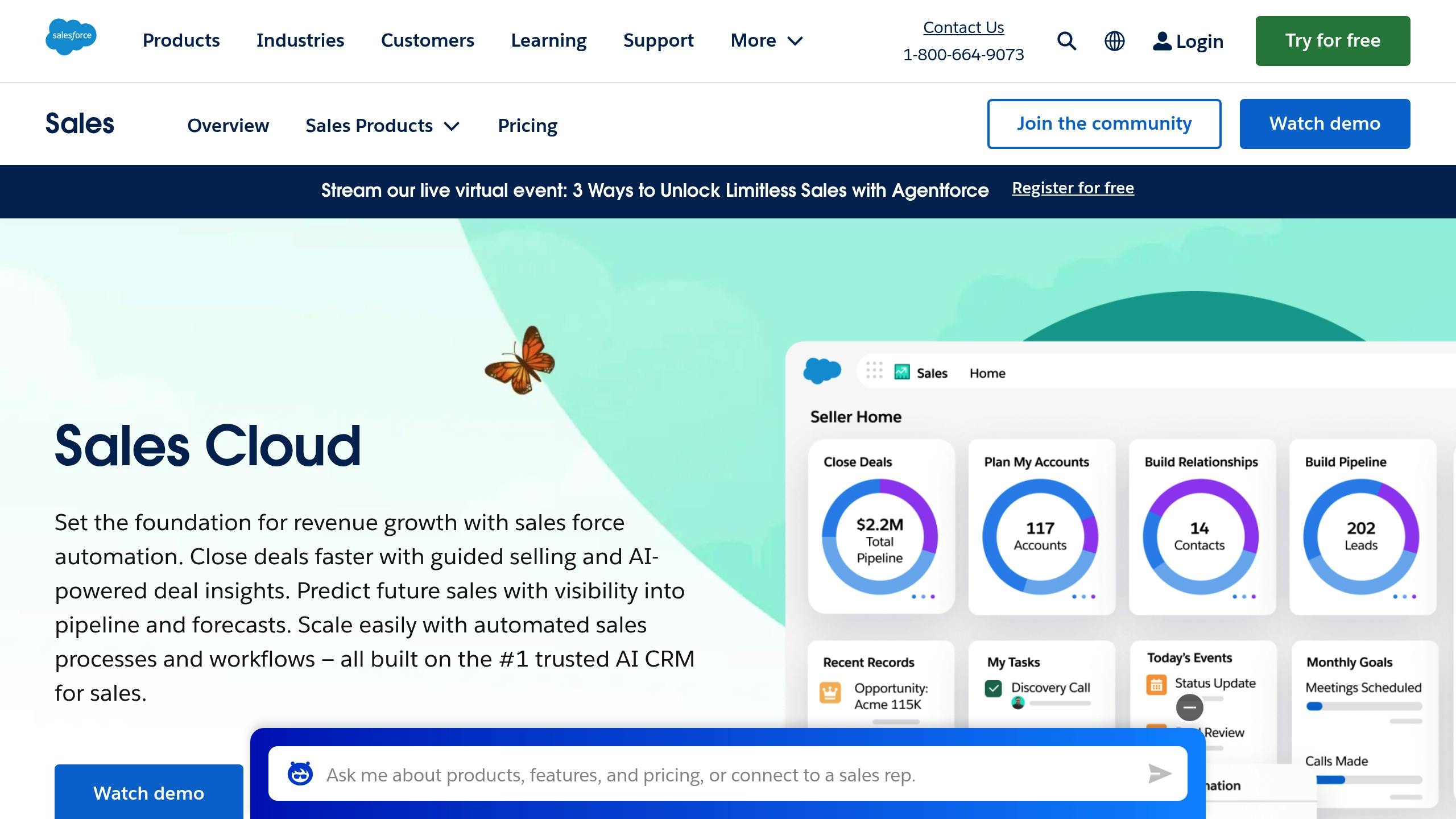Open the search magnifier icon
Viewport: 1456px width, 819px height.
tap(1066, 41)
